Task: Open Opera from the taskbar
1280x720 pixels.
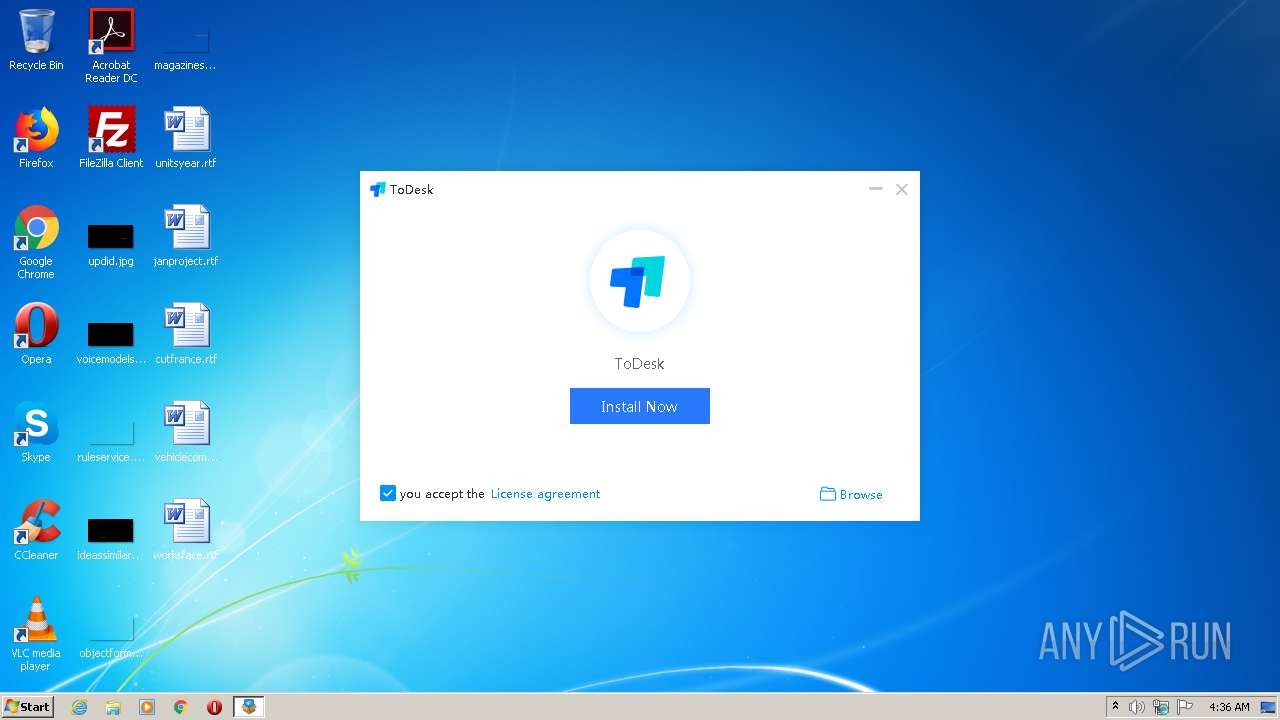Action: tap(214, 707)
